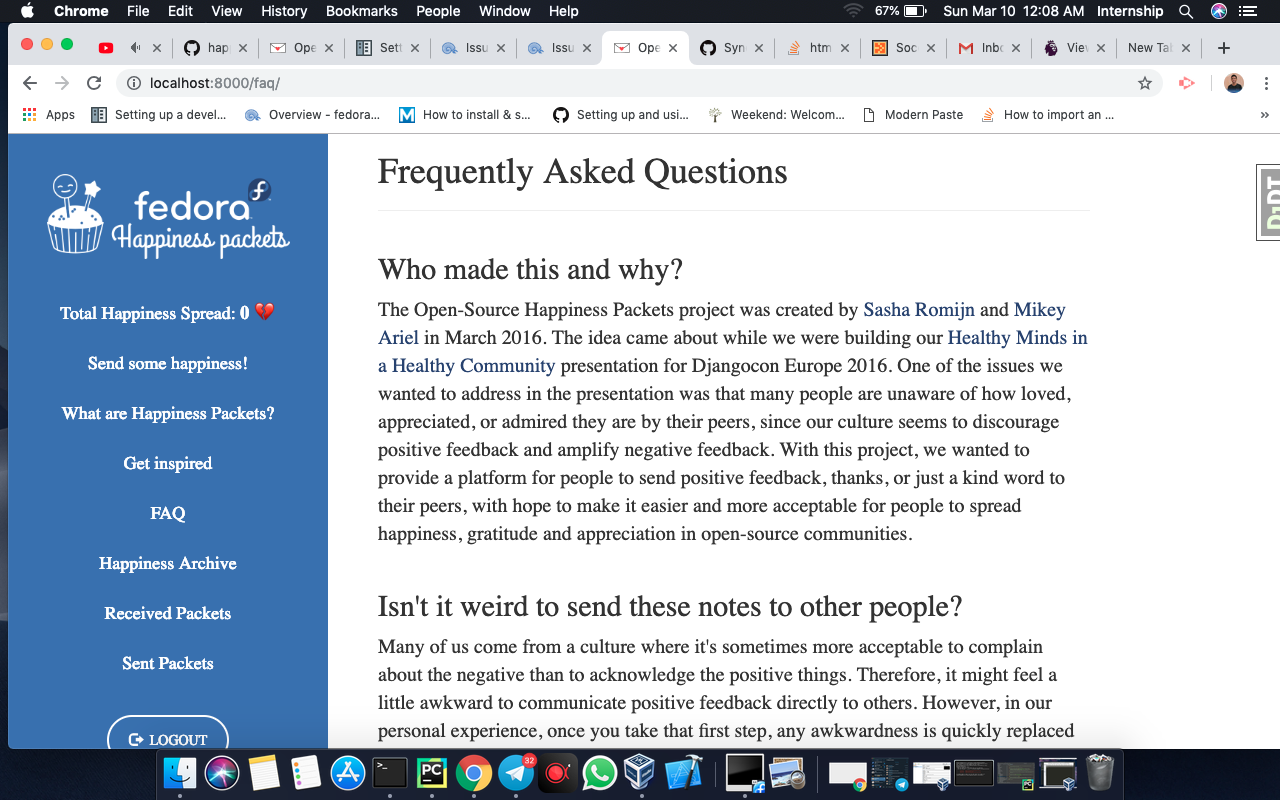Open Finder from the dock
Viewport: 1280px width, 800px height.
(x=180, y=772)
